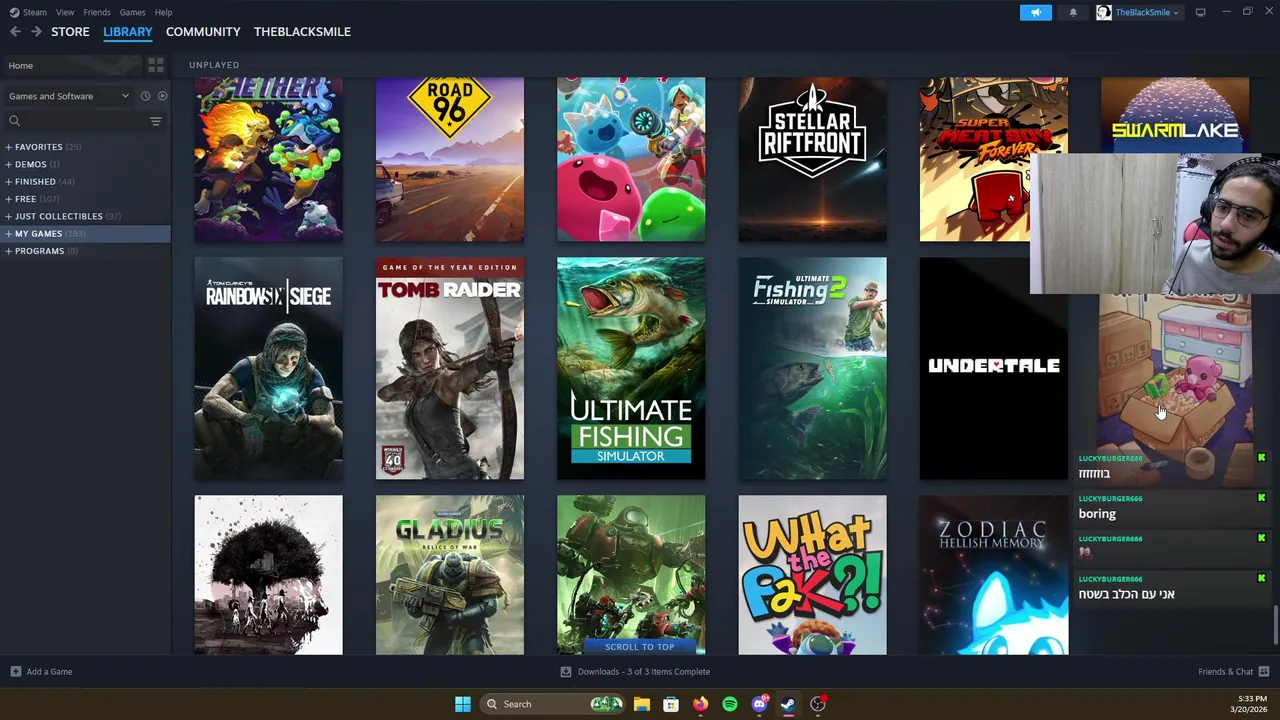Open THEBLACKSMILE profile tab

302,32
